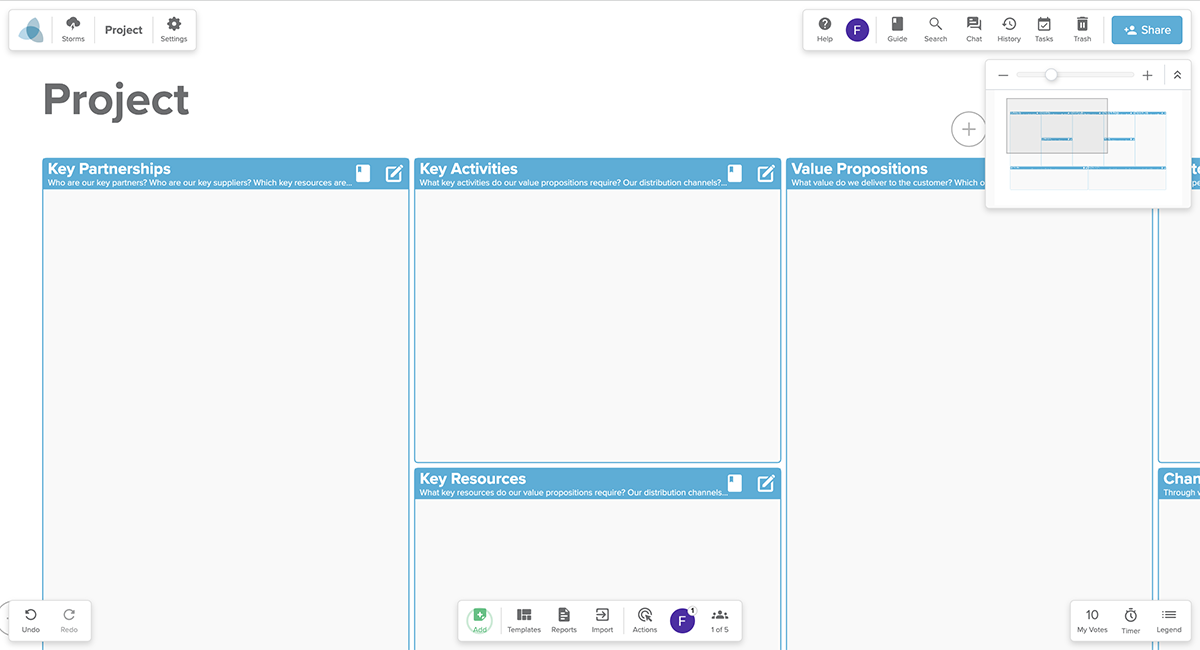Toggle the Legend display

point(1168,620)
